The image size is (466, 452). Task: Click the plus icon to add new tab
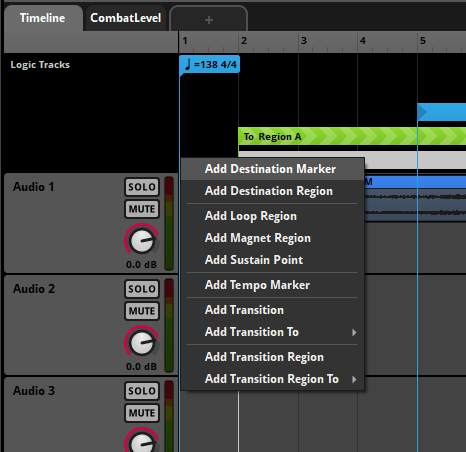click(x=209, y=20)
